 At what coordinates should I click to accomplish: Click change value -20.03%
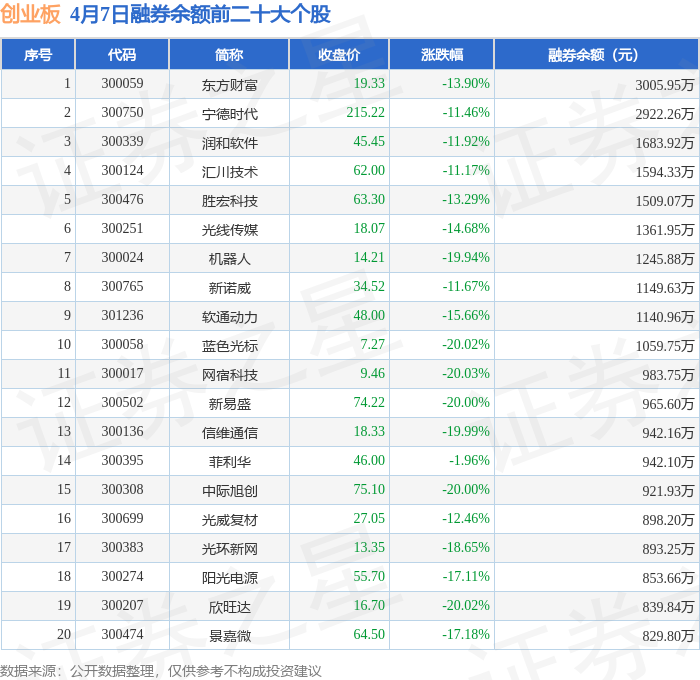pos(466,374)
